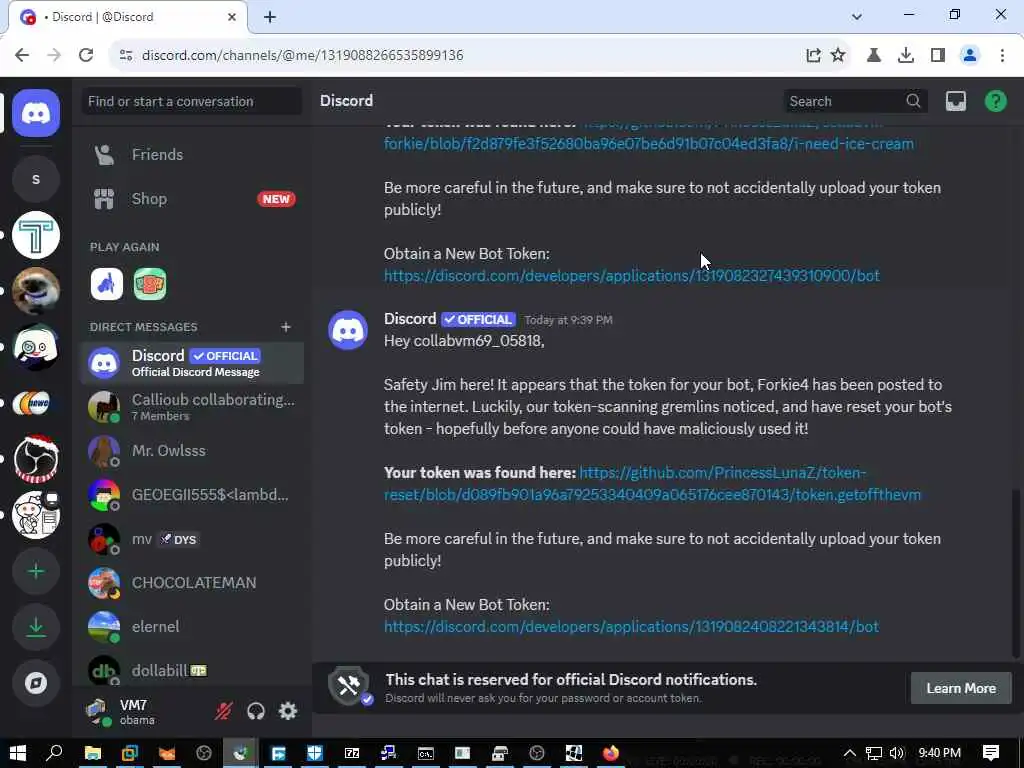This screenshot has height=768, width=1024.
Task: Open the Windows Start menu
Action: coord(18,753)
